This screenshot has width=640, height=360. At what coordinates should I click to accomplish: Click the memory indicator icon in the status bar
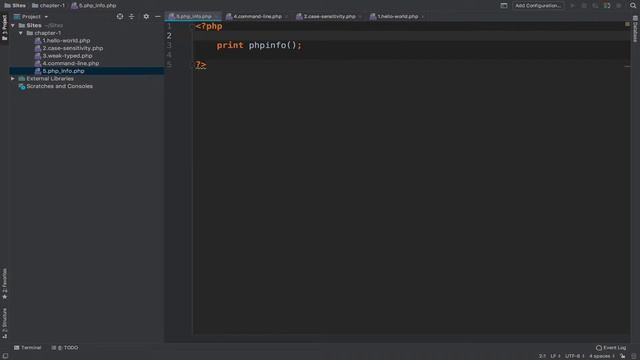pos(634,356)
